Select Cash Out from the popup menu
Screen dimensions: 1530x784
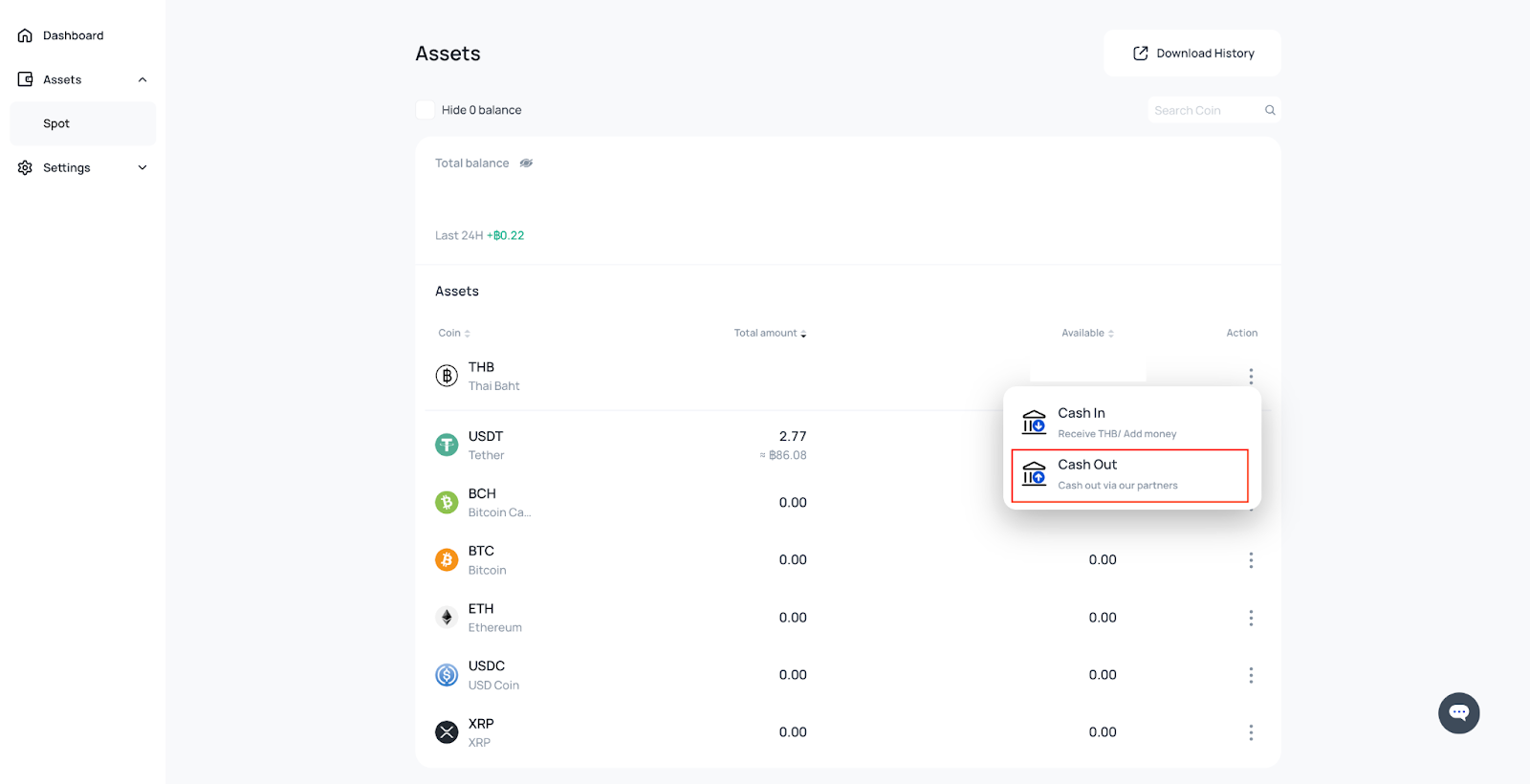click(1129, 475)
